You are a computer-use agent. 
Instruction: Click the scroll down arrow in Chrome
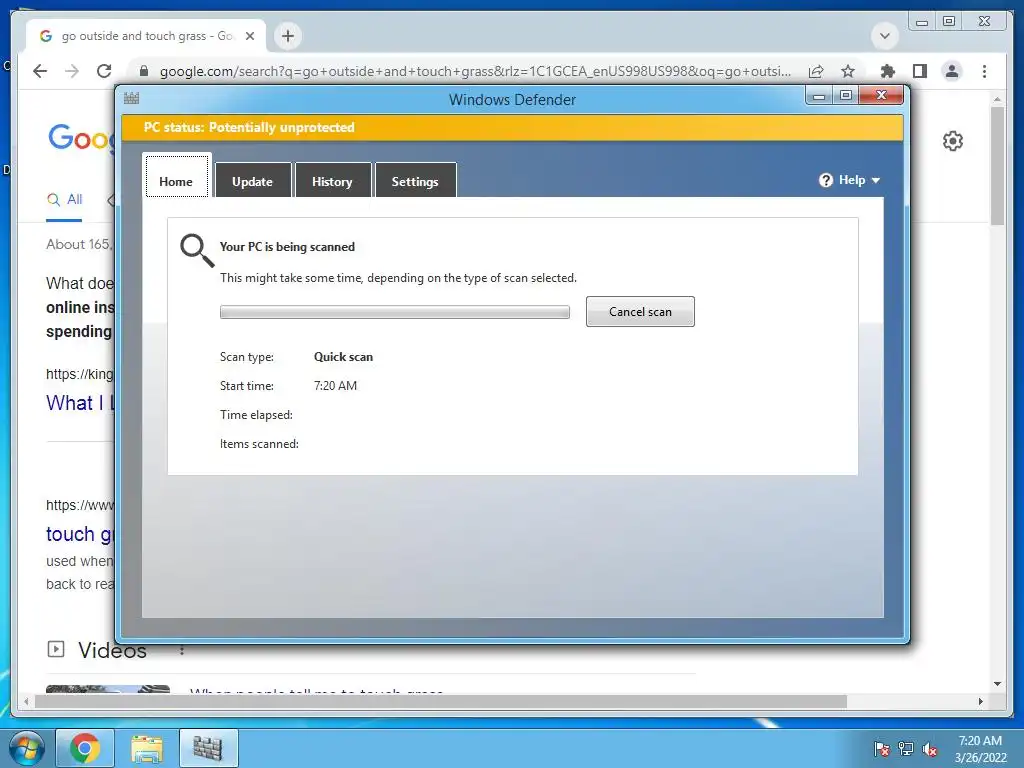997,684
